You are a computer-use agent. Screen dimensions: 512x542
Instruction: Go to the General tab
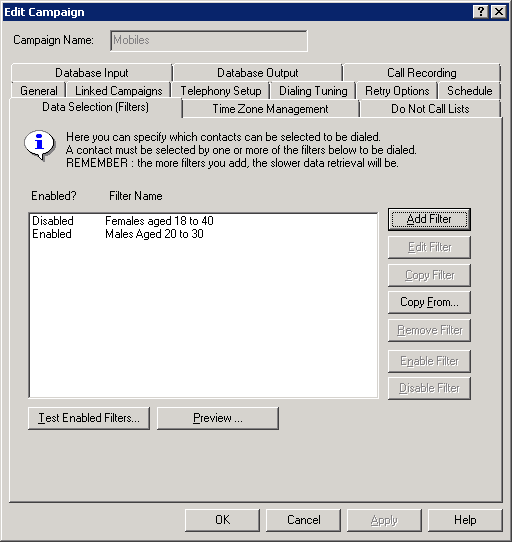pos(39,91)
